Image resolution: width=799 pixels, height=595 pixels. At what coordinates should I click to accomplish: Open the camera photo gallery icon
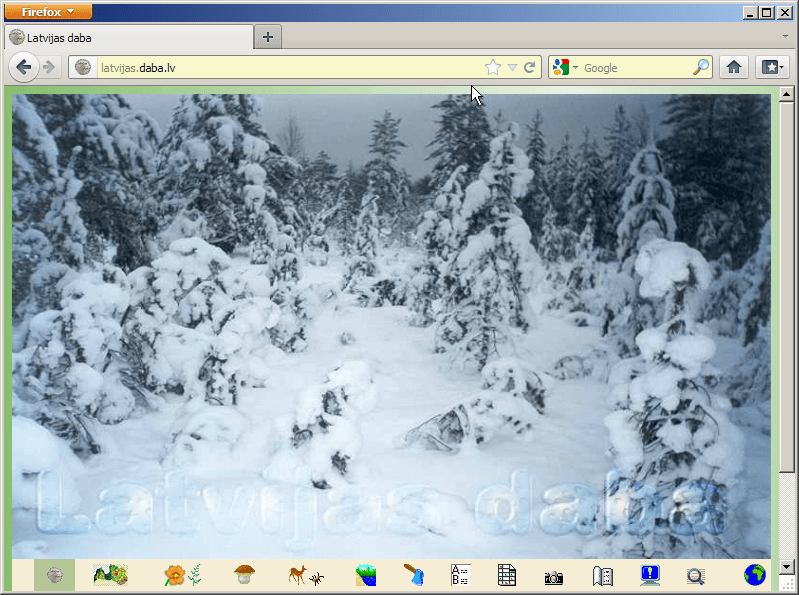coord(553,578)
